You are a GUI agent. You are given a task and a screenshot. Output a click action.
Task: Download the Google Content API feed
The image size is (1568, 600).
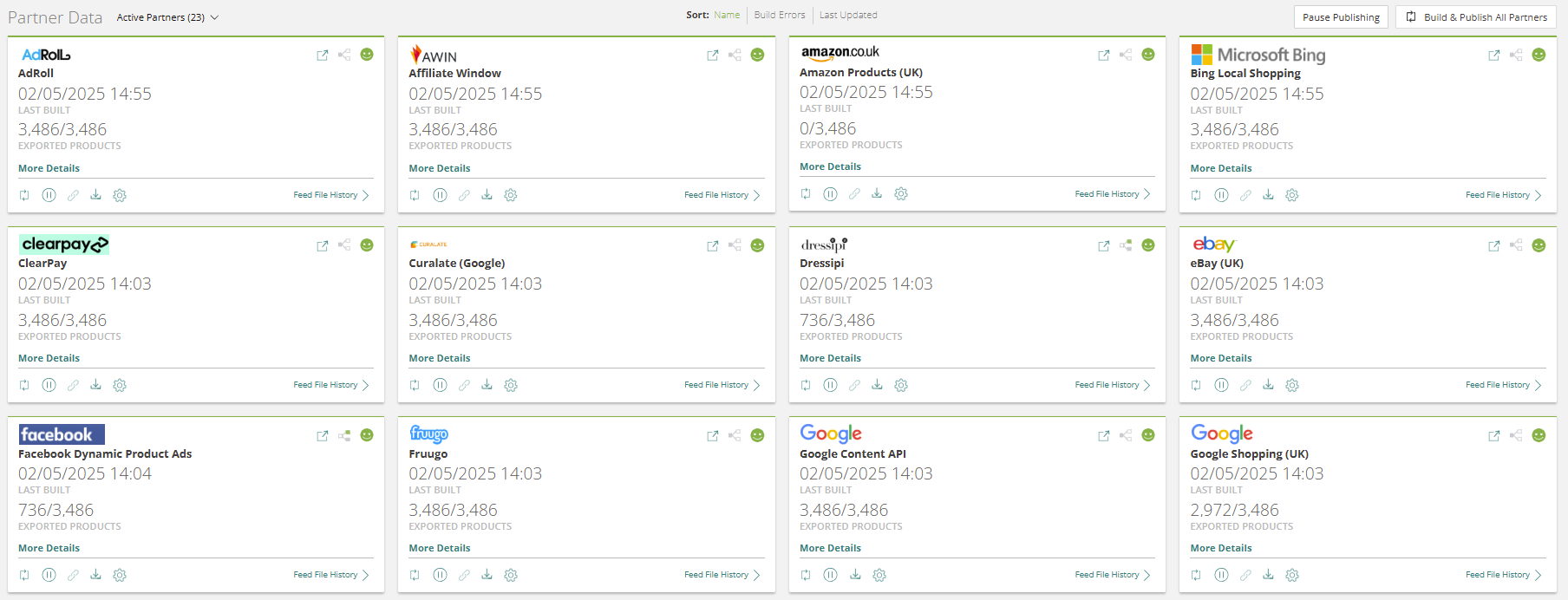(x=856, y=575)
